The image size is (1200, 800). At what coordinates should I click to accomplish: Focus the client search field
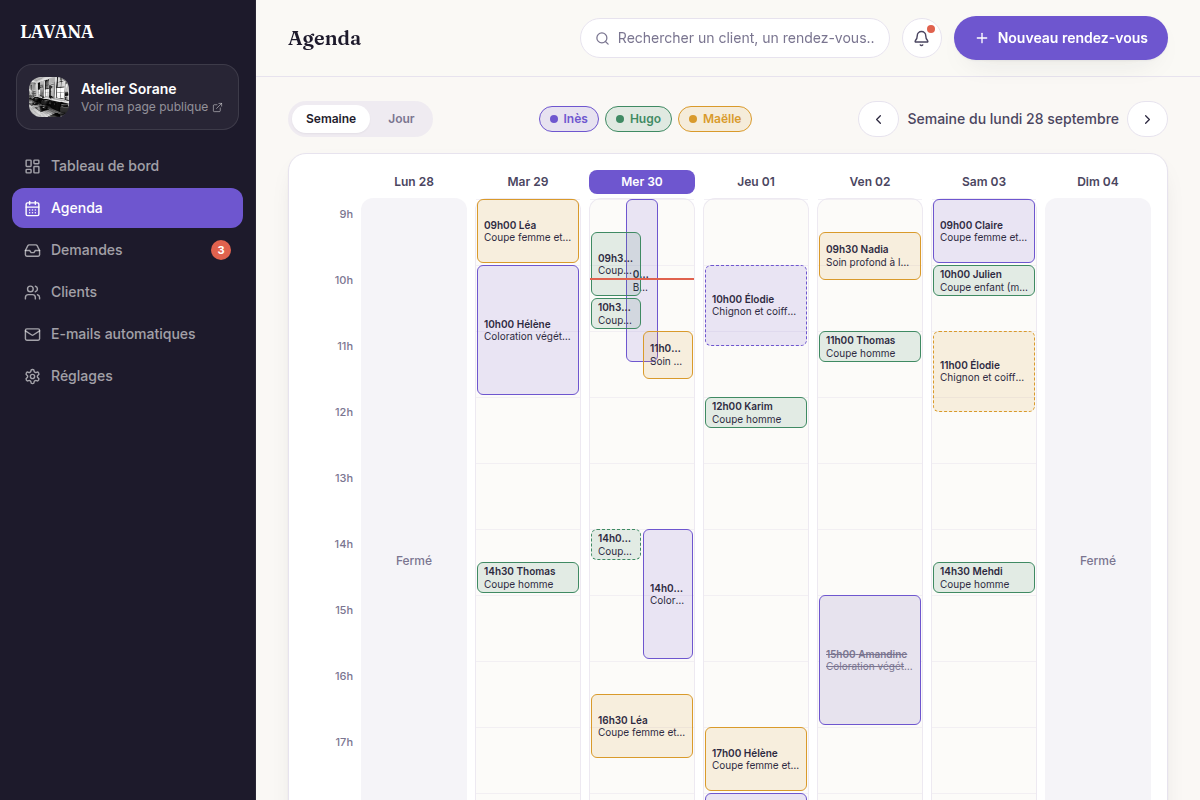point(735,38)
